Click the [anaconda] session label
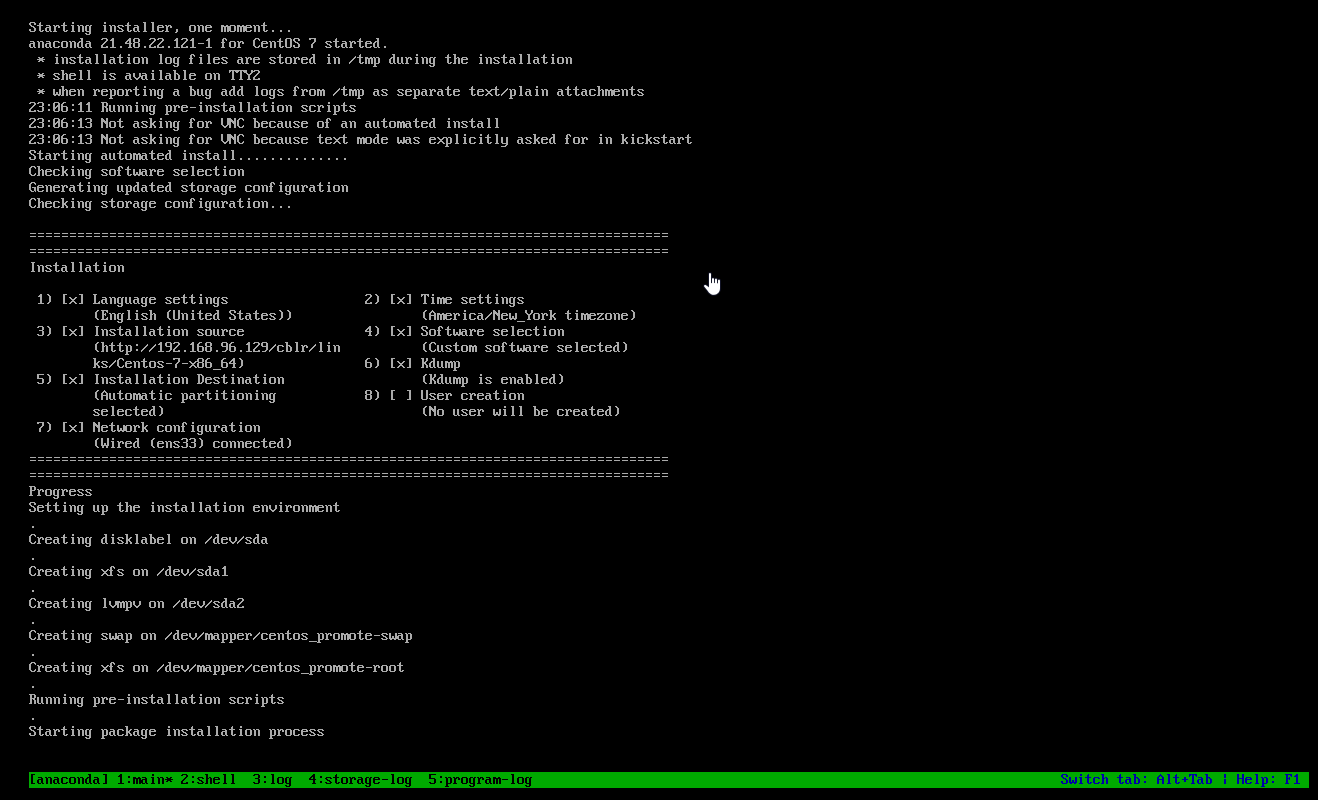Viewport: 1318px width, 800px height. pyautogui.click(x=69, y=779)
